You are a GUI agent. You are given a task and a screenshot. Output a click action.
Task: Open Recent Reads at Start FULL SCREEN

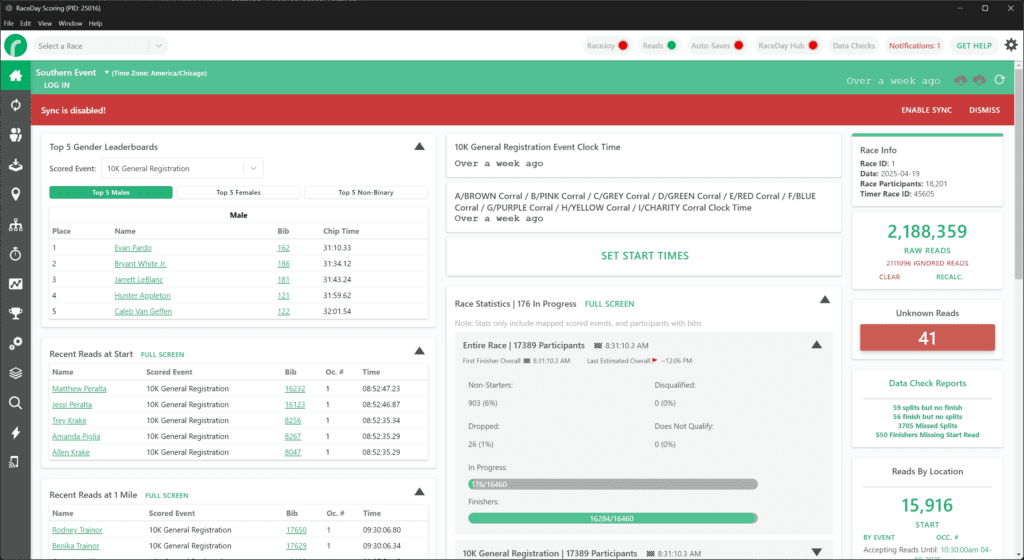pyautogui.click(x=163, y=354)
